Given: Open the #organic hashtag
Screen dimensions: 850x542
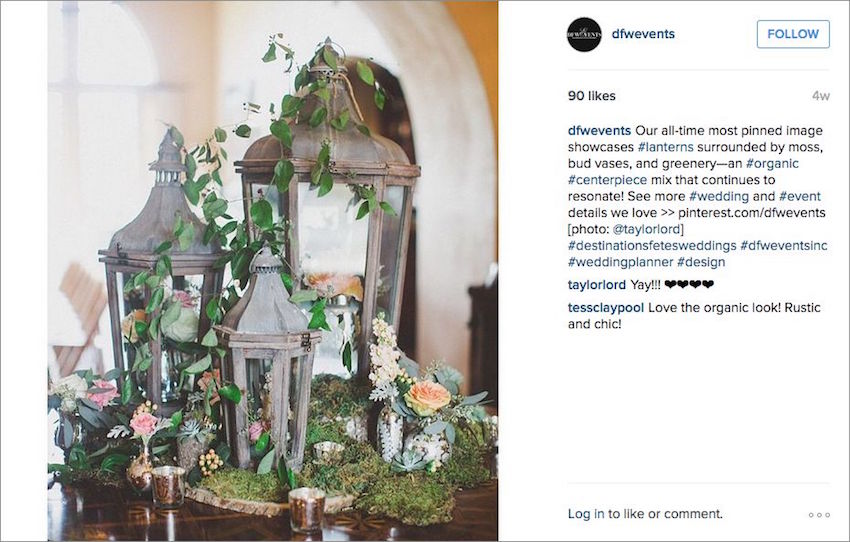Looking at the screenshot, I should (772, 164).
